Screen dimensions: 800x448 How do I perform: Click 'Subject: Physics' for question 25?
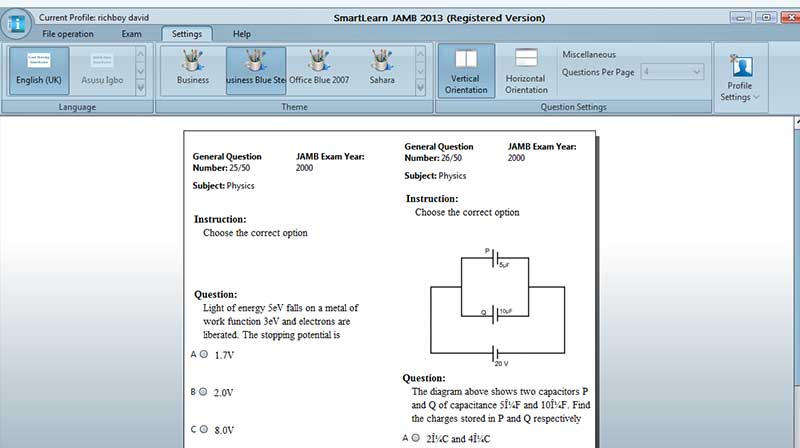223,186
